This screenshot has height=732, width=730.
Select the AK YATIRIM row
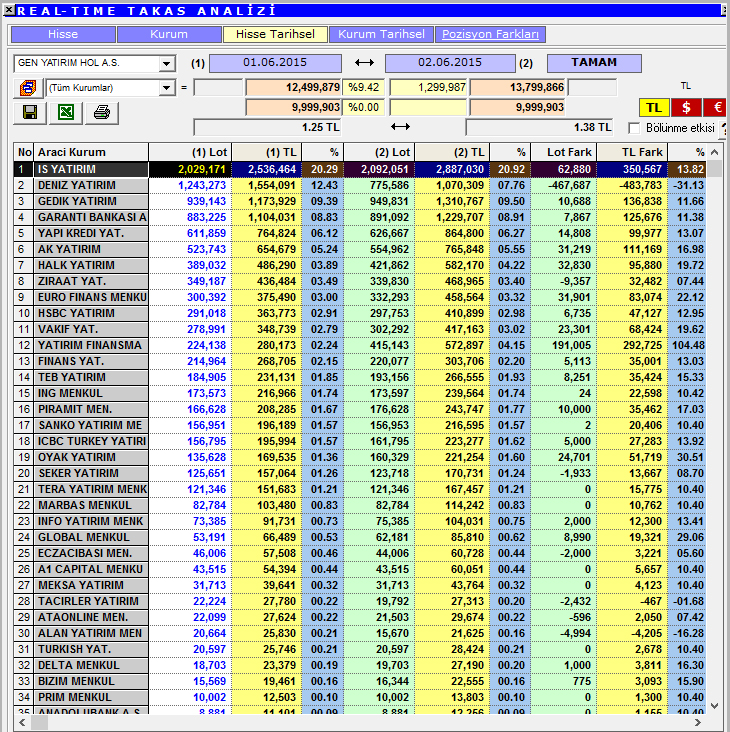point(360,249)
